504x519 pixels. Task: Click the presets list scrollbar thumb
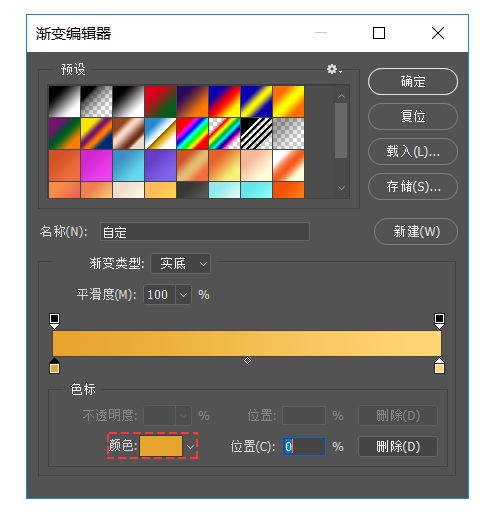341,130
